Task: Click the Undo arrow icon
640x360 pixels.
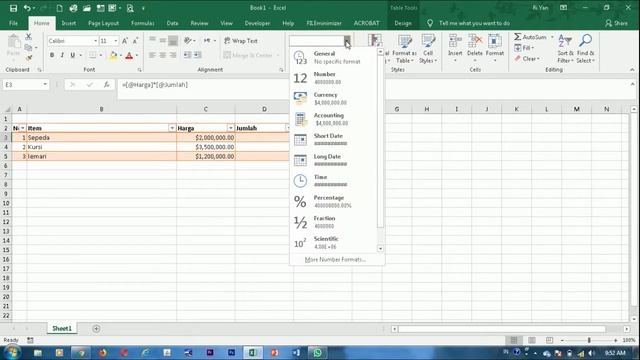Action: 27,8
